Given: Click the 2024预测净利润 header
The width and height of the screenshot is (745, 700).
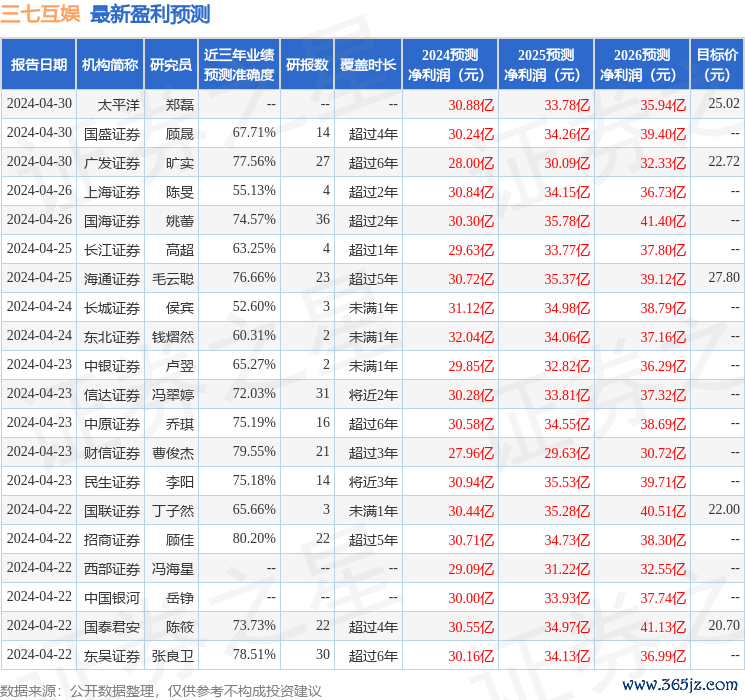Looking at the screenshot, I should point(450,65).
